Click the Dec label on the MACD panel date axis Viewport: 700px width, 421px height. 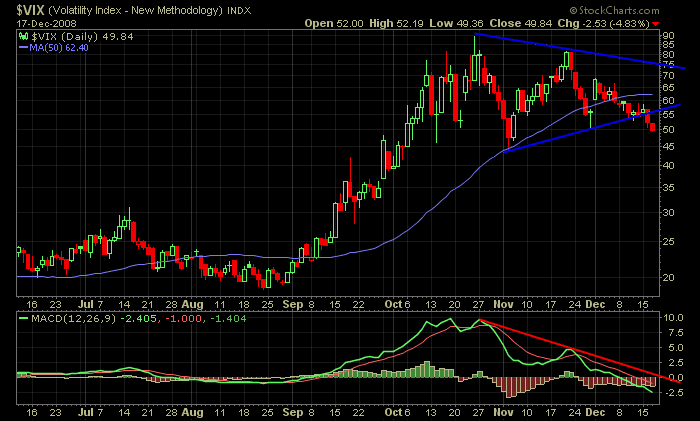(595, 413)
